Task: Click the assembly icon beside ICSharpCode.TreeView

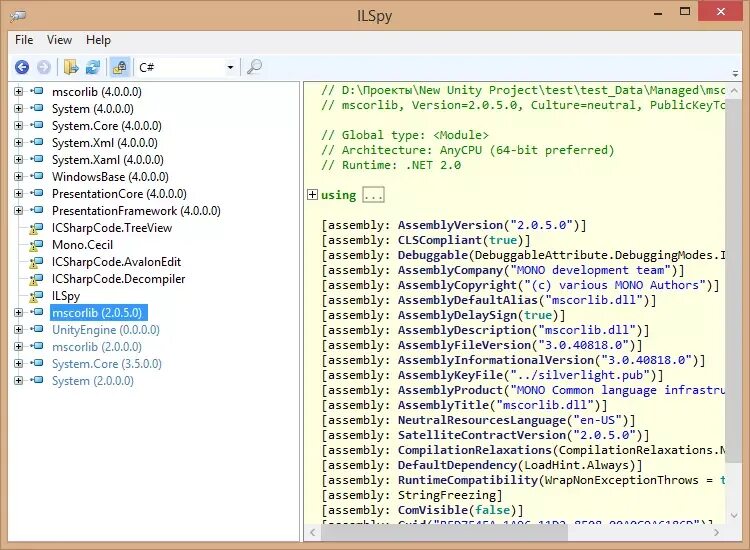Action: click(36, 228)
